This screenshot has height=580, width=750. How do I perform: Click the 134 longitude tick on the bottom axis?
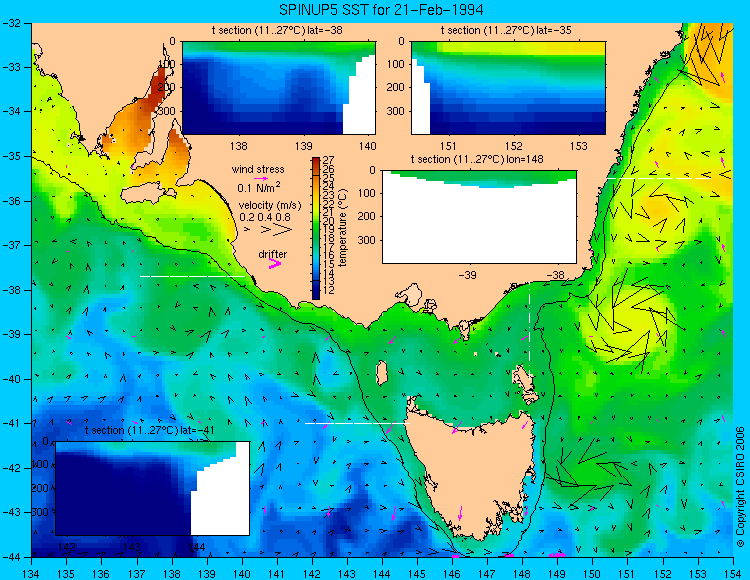pyautogui.click(x=32, y=574)
